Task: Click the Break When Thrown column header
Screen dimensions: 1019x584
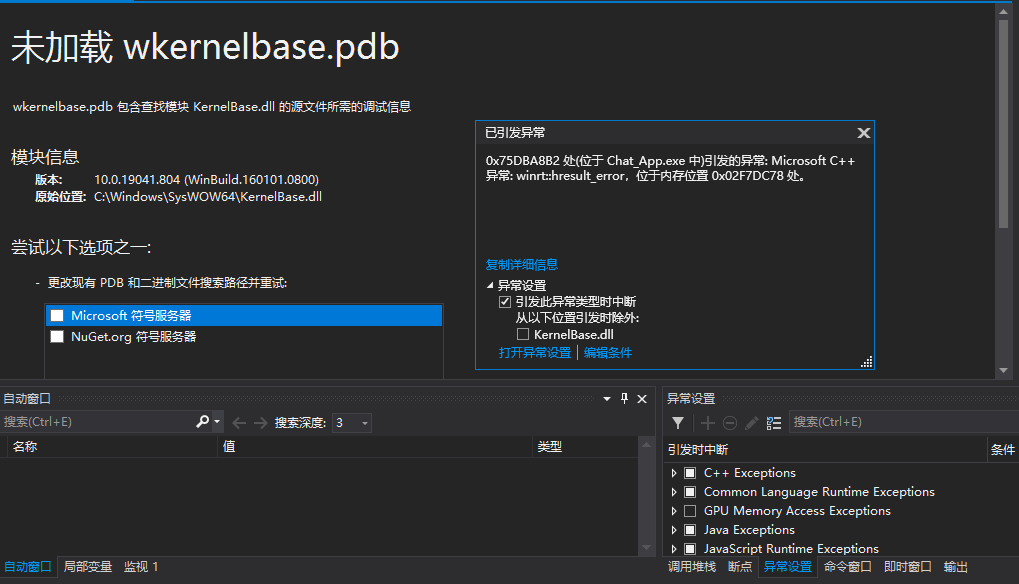Action: click(x=825, y=450)
